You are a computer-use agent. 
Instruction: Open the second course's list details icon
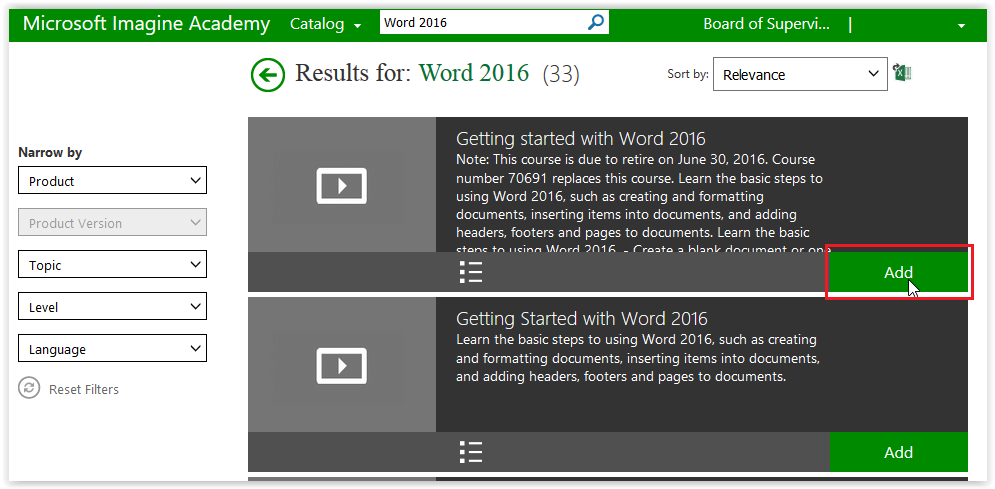[471, 452]
